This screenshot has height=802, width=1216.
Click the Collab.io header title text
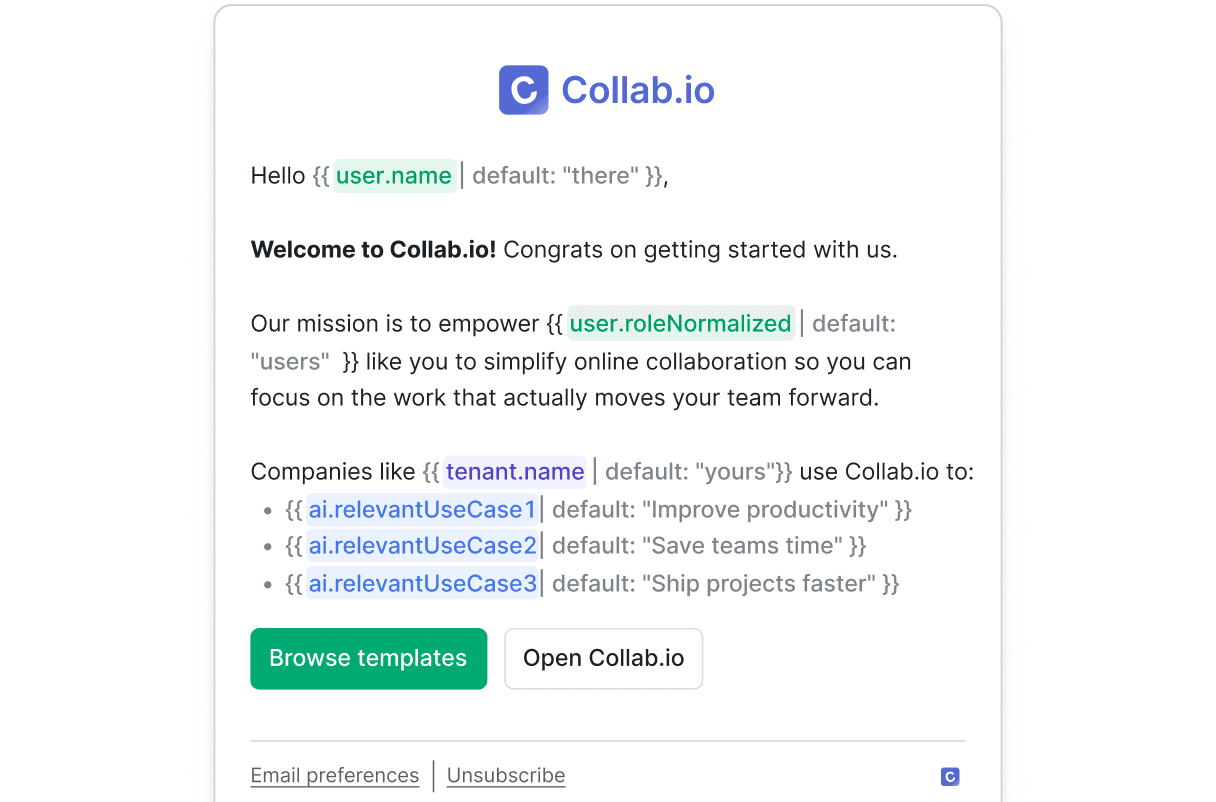(638, 90)
